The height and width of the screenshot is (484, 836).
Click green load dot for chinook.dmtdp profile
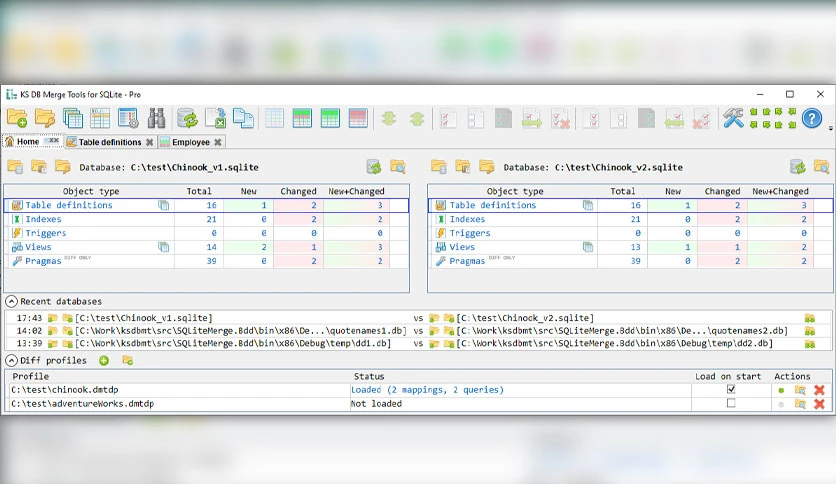point(781,391)
